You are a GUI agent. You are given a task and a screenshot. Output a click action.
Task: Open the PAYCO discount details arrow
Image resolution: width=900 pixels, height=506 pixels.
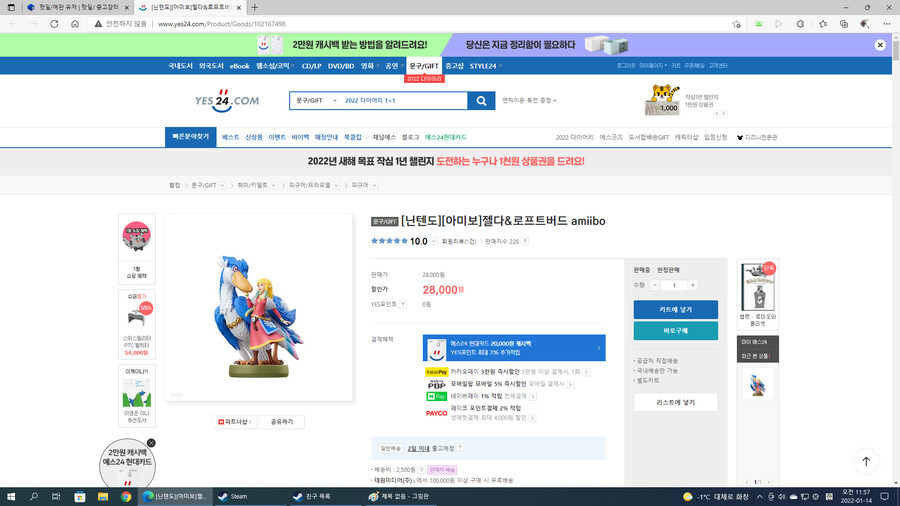532,418
